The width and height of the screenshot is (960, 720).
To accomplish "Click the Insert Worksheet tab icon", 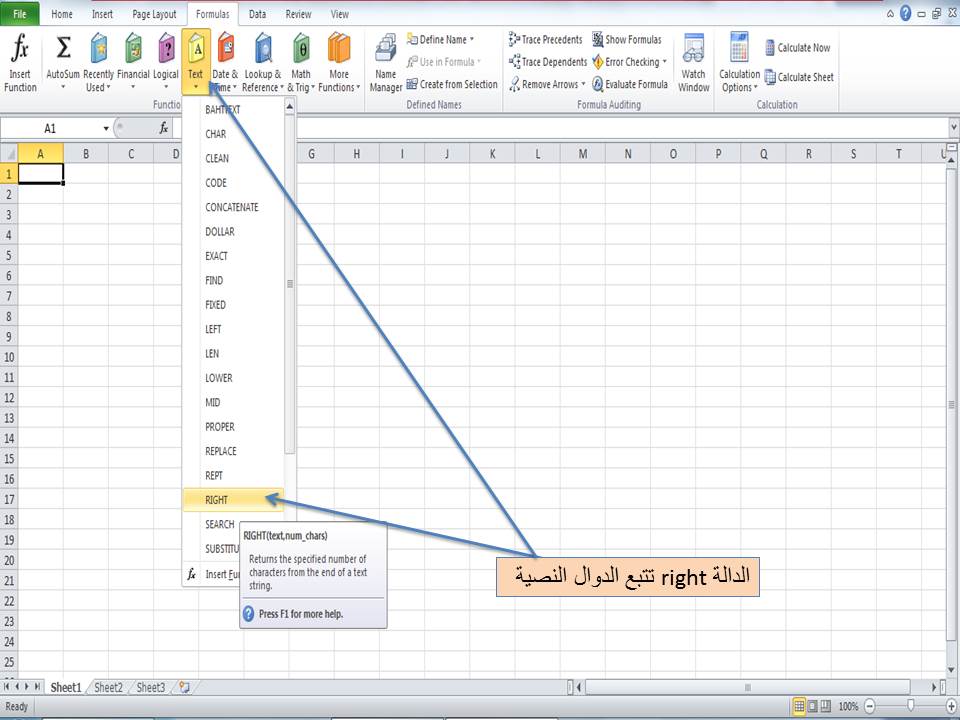I will tap(184, 687).
